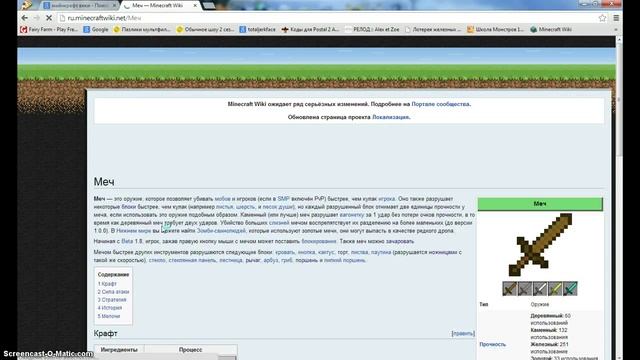This screenshot has height=360, width=640.
Task: Open the Пазлики bookmark
Action: [142, 29]
